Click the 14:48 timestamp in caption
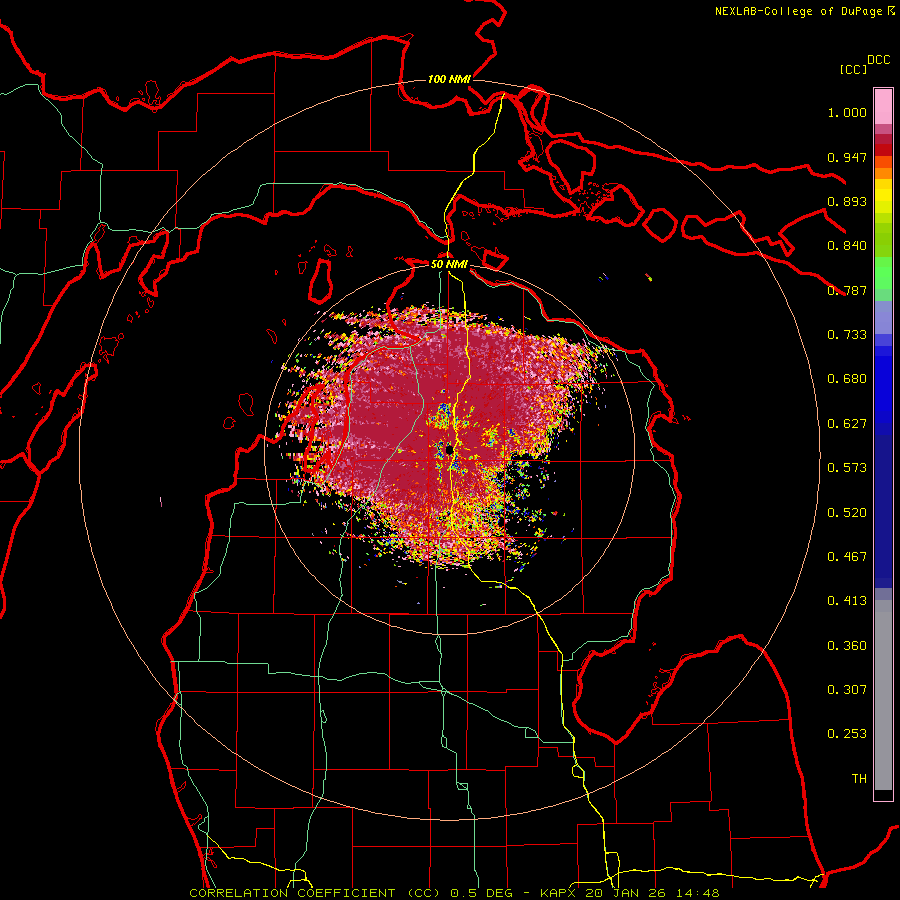 (x=696, y=893)
